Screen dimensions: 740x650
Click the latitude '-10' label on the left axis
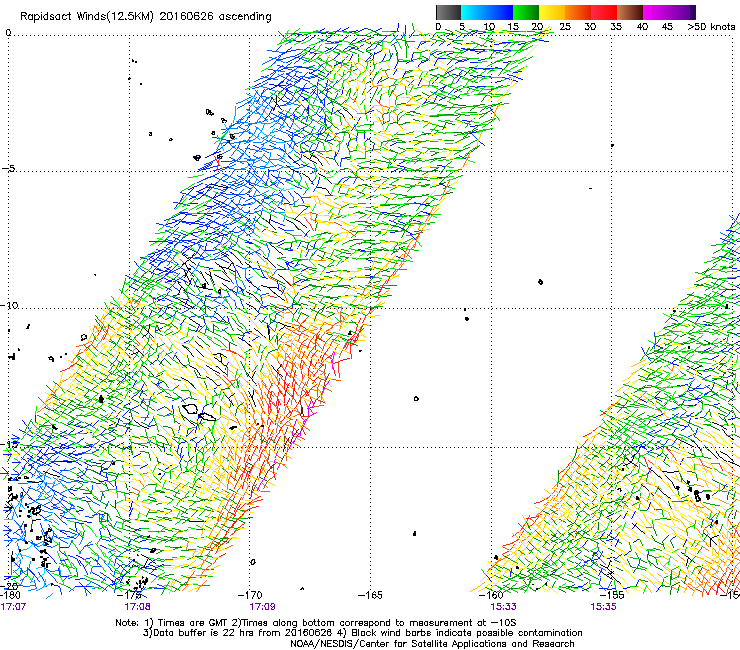[x=9, y=305]
